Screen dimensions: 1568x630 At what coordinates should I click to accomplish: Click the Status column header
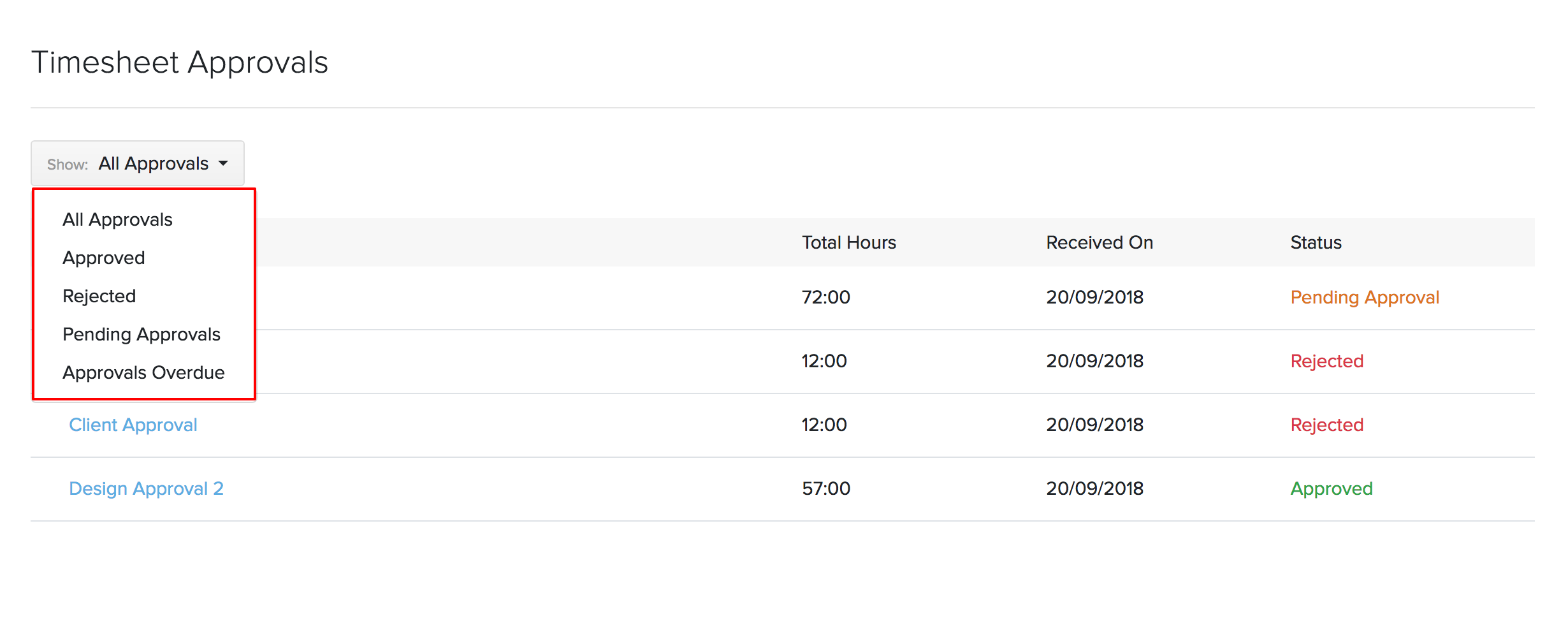pos(1316,243)
